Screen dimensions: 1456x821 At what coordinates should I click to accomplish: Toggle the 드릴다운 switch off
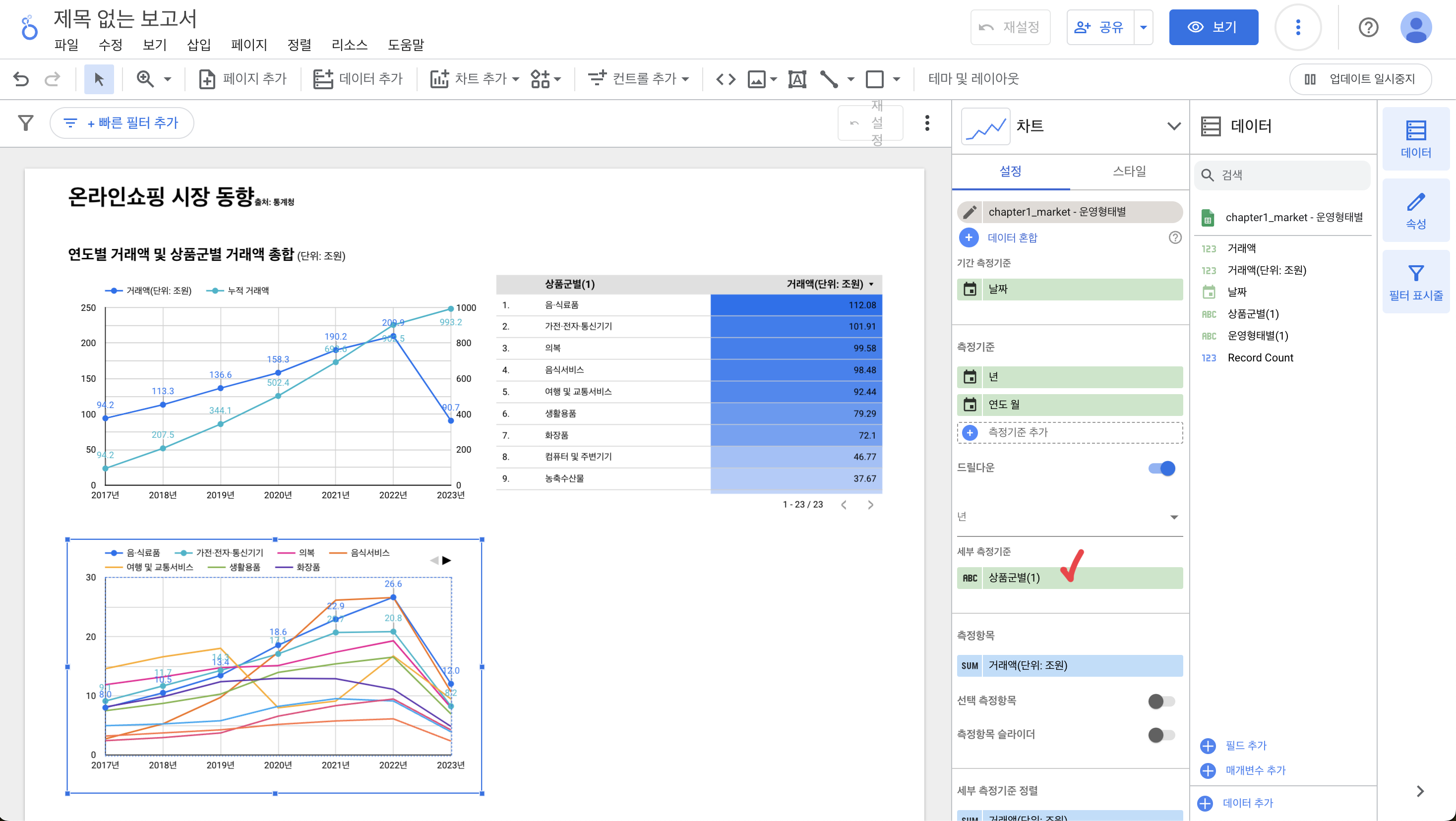1161,468
